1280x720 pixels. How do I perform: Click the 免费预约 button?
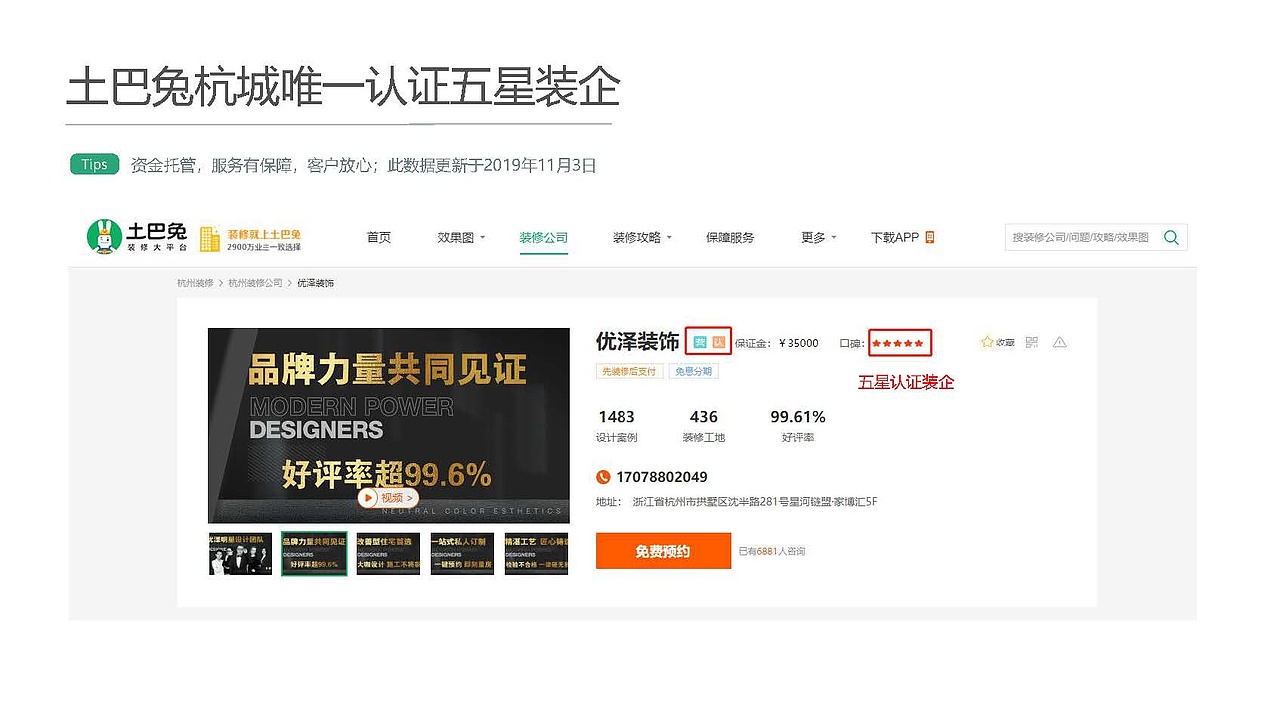(663, 551)
